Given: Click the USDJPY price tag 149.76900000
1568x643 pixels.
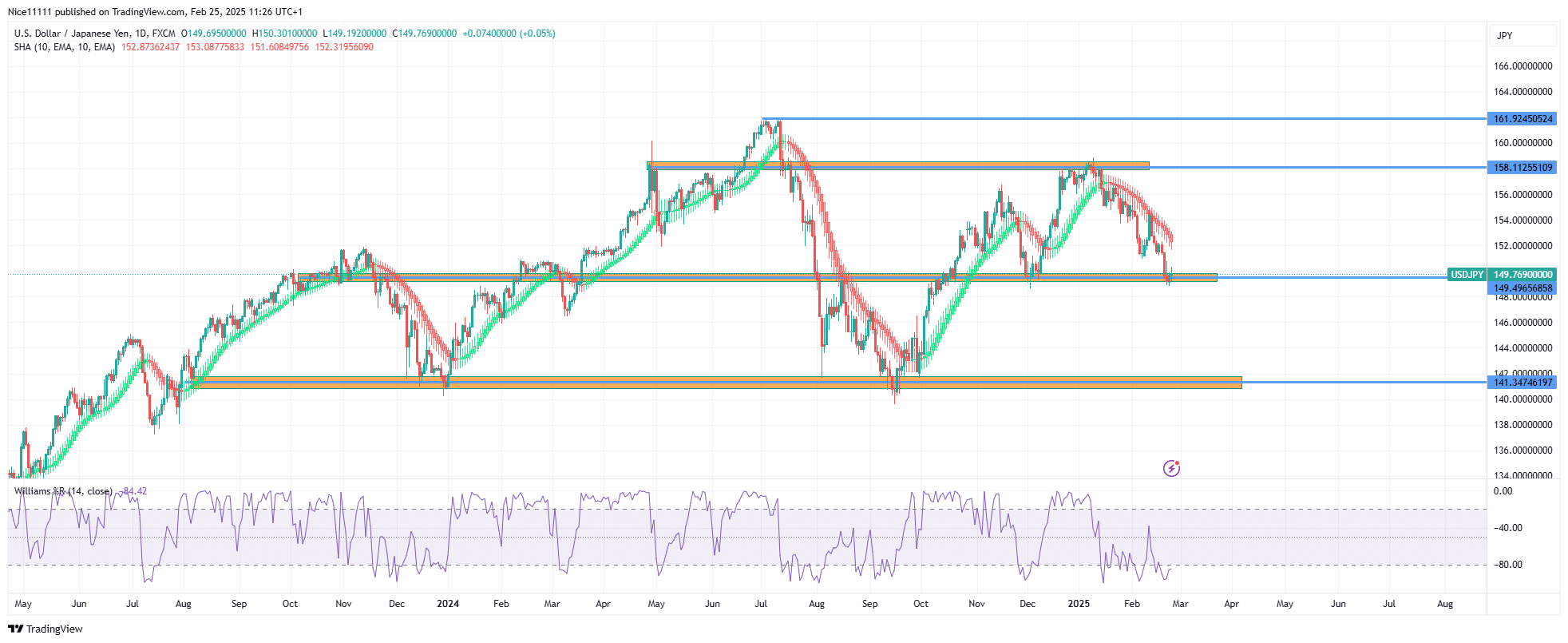Looking at the screenshot, I should [x=1502, y=275].
